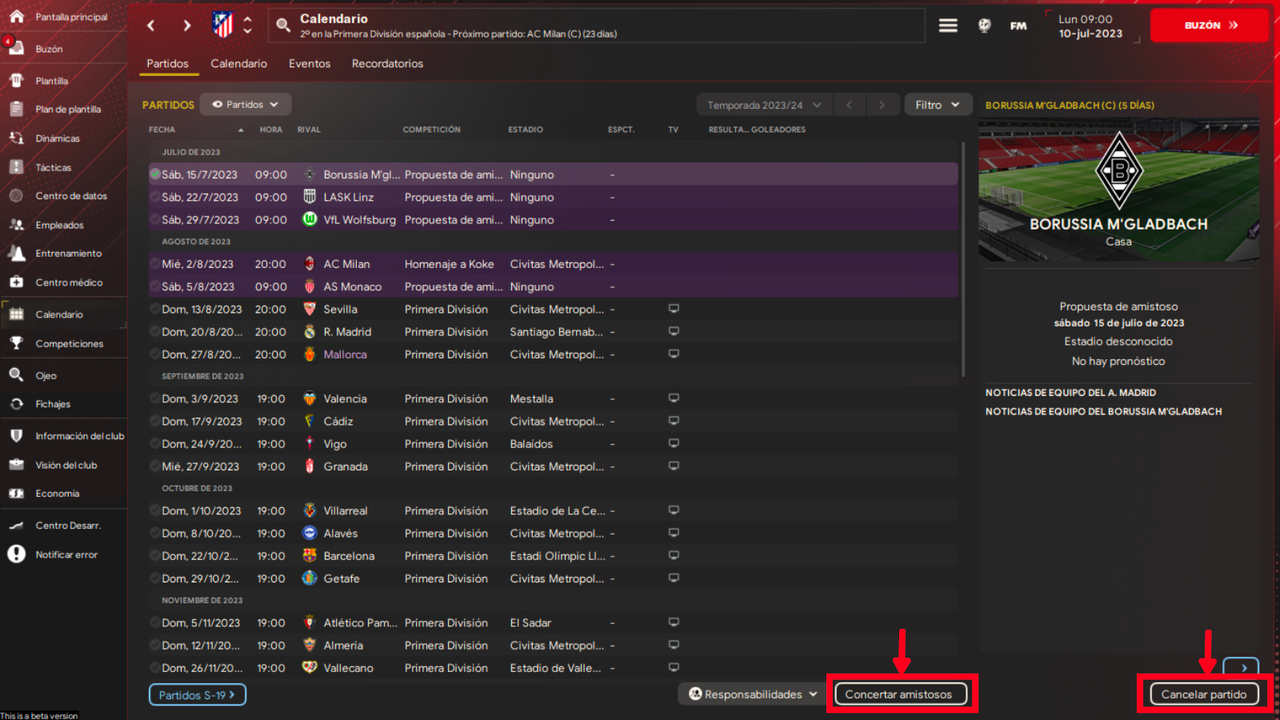The width and height of the screenshot is (1280, 720).
Task: Open Información del club shield icon
Action: (16, 436)
